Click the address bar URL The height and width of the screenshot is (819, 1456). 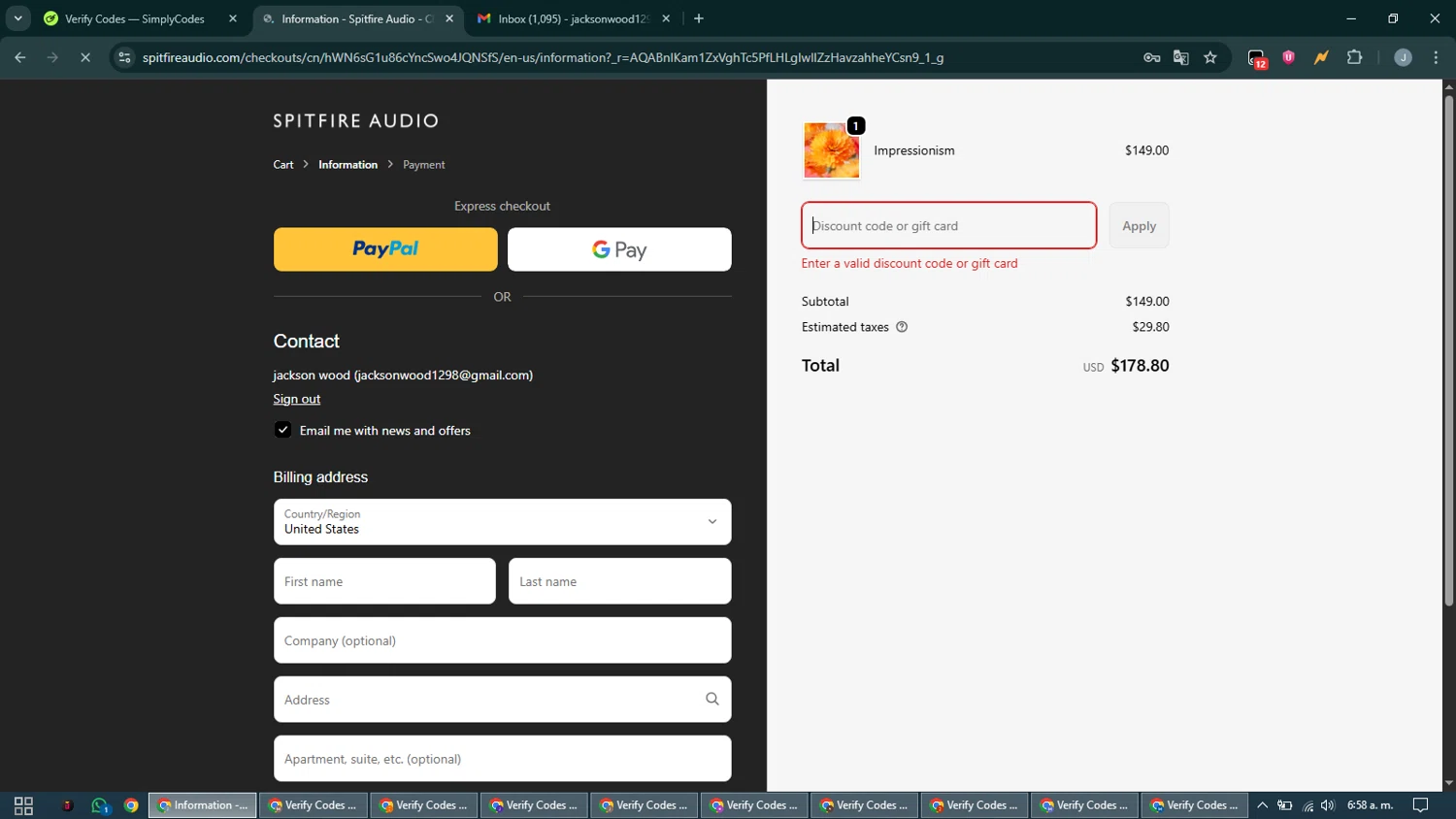pos(543,57)
